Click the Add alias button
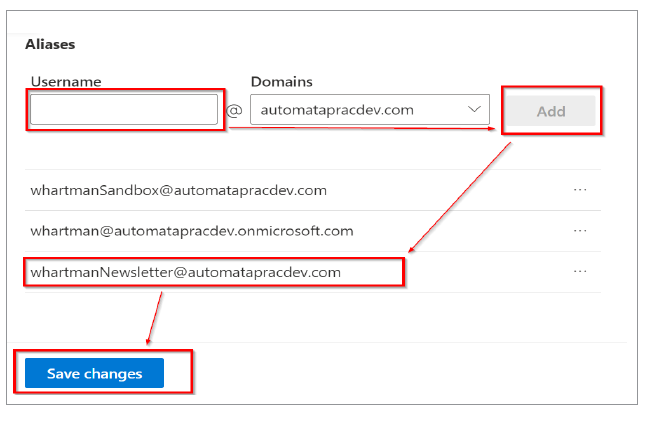Image resolution: width=646 pixels, height=424 pixels. pyautogui.click(x=551, y=111)
